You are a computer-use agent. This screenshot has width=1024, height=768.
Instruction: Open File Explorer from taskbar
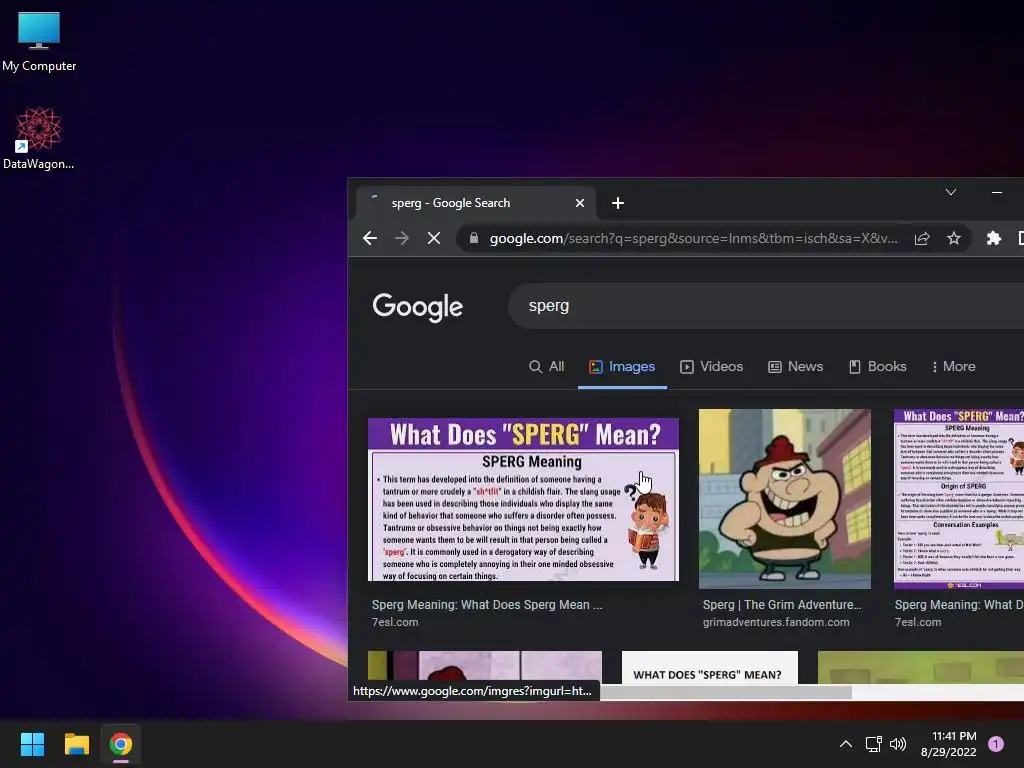[76, 744]
